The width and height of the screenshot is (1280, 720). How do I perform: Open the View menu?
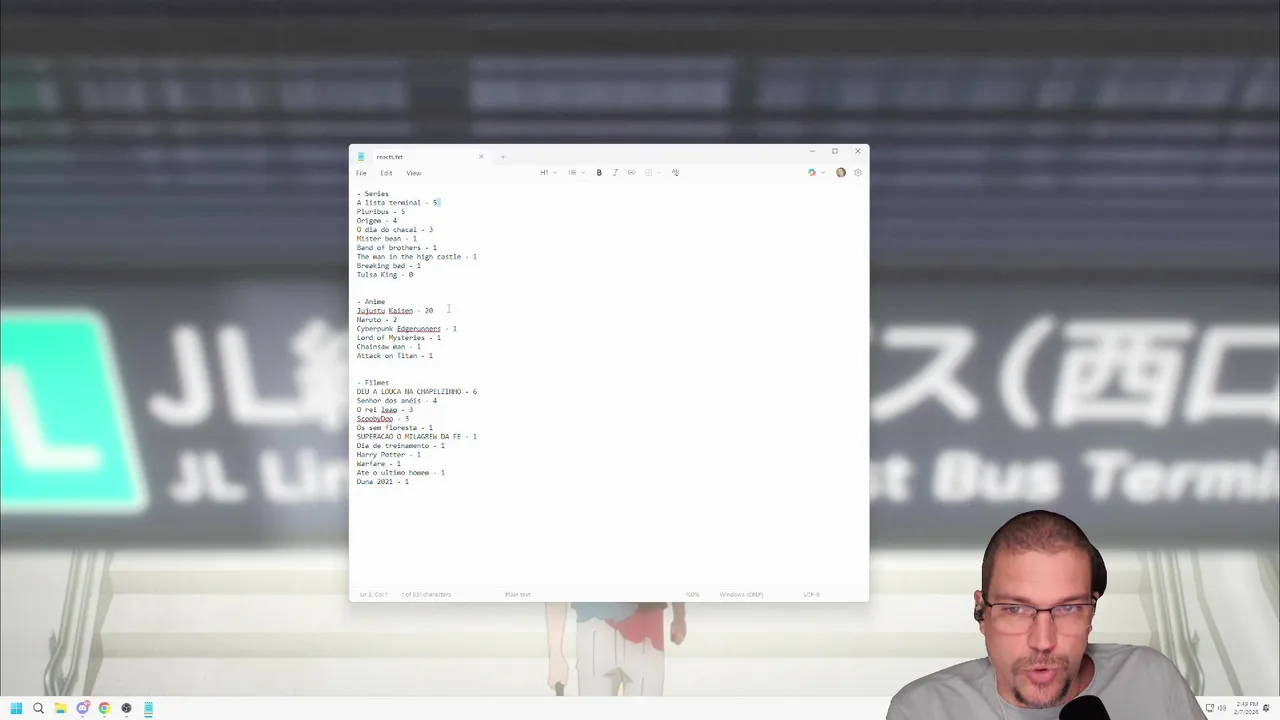[413, 173]
